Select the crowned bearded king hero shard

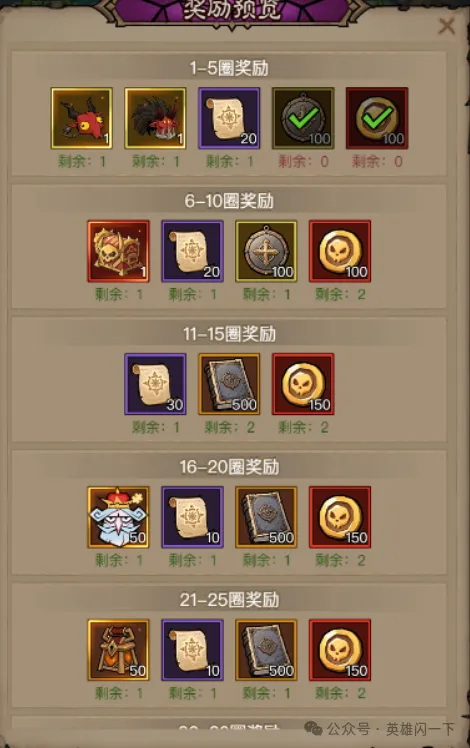(118, 517)
